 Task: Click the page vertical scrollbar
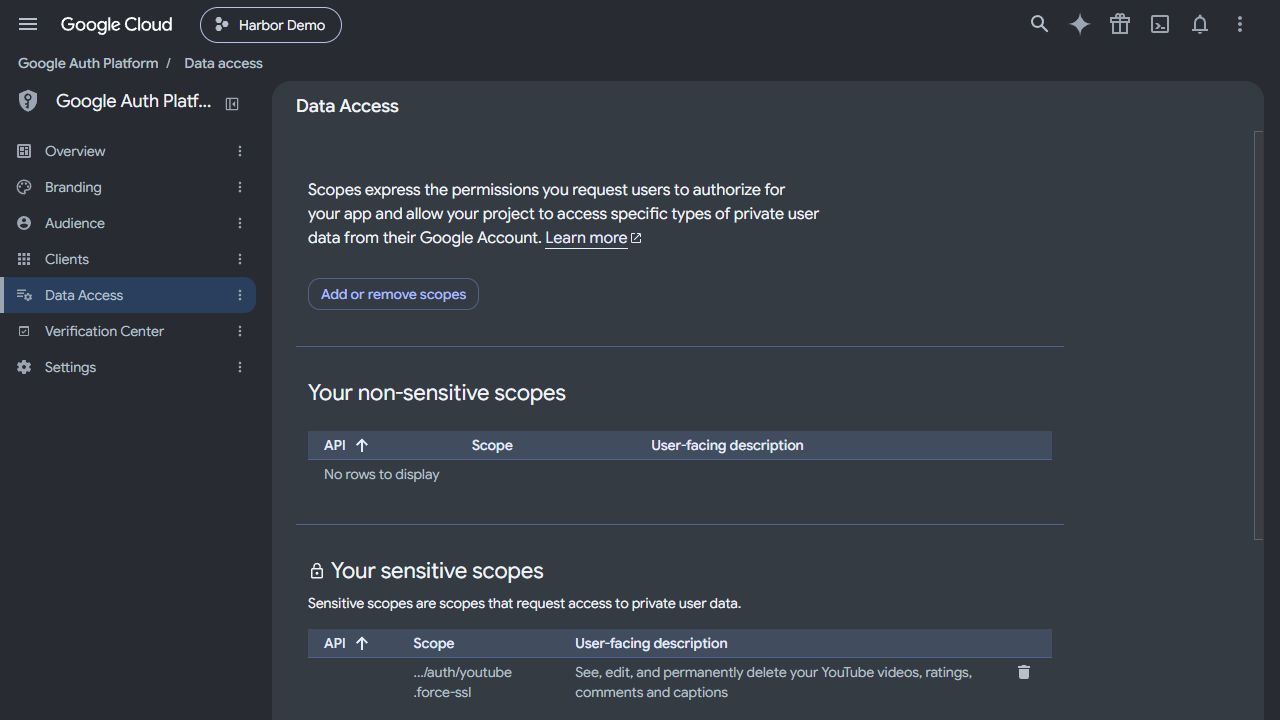click(x=1259, y=335)
